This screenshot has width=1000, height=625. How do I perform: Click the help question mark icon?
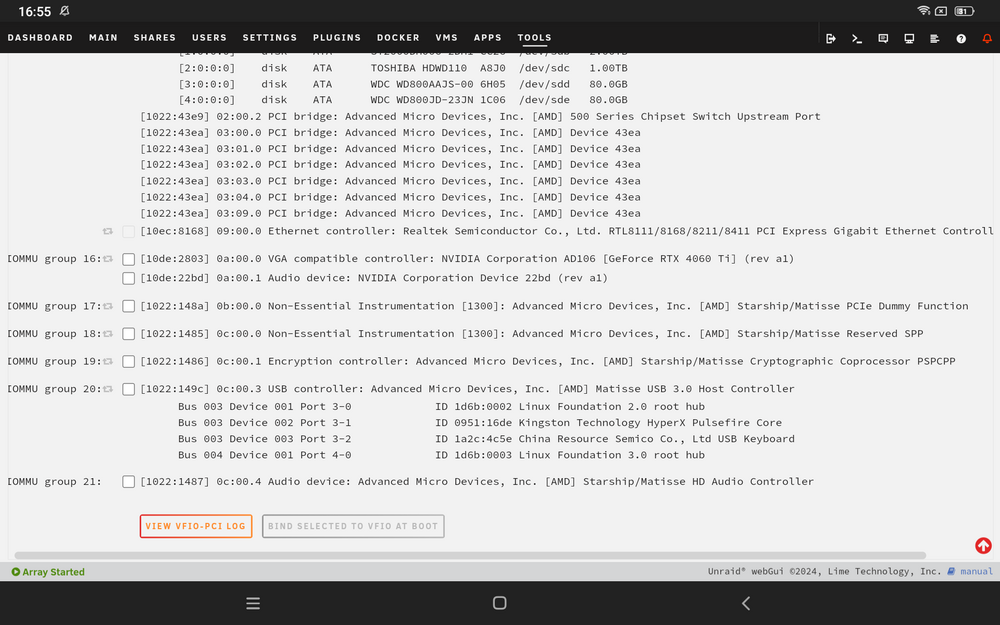(960, 38)
